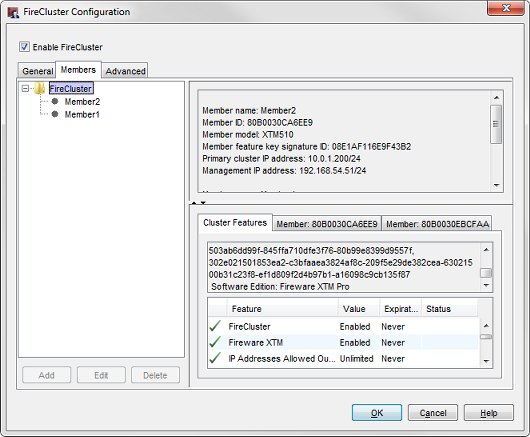530x437 pixels.
Task: Click the split pane collapse-up arrow
Action: [194, 203]
